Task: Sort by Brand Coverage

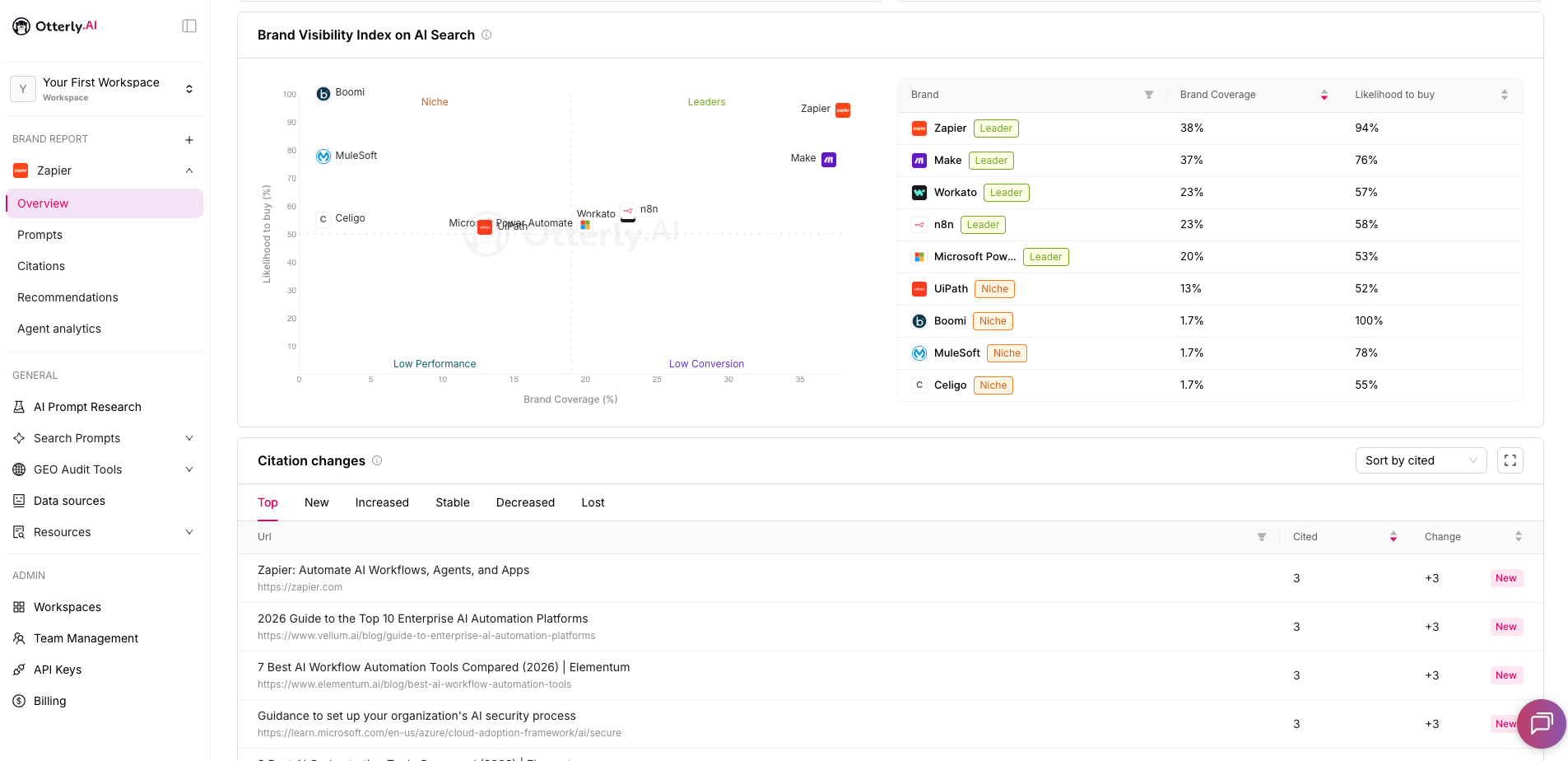Action: 1324,95
